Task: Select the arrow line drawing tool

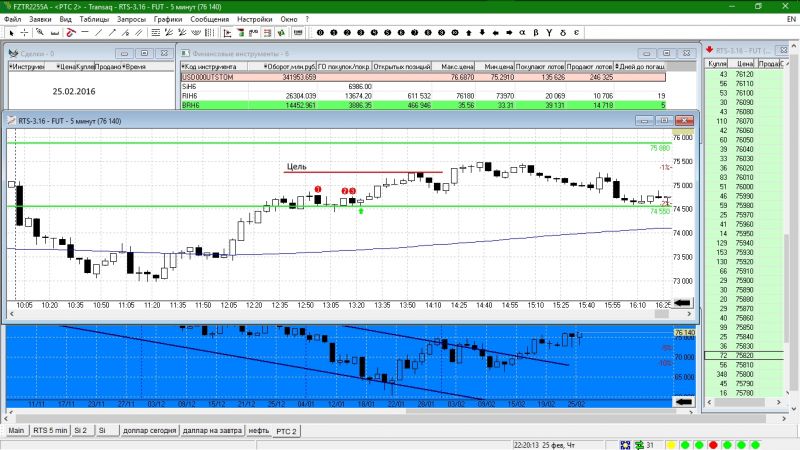Action: point(112,33)
